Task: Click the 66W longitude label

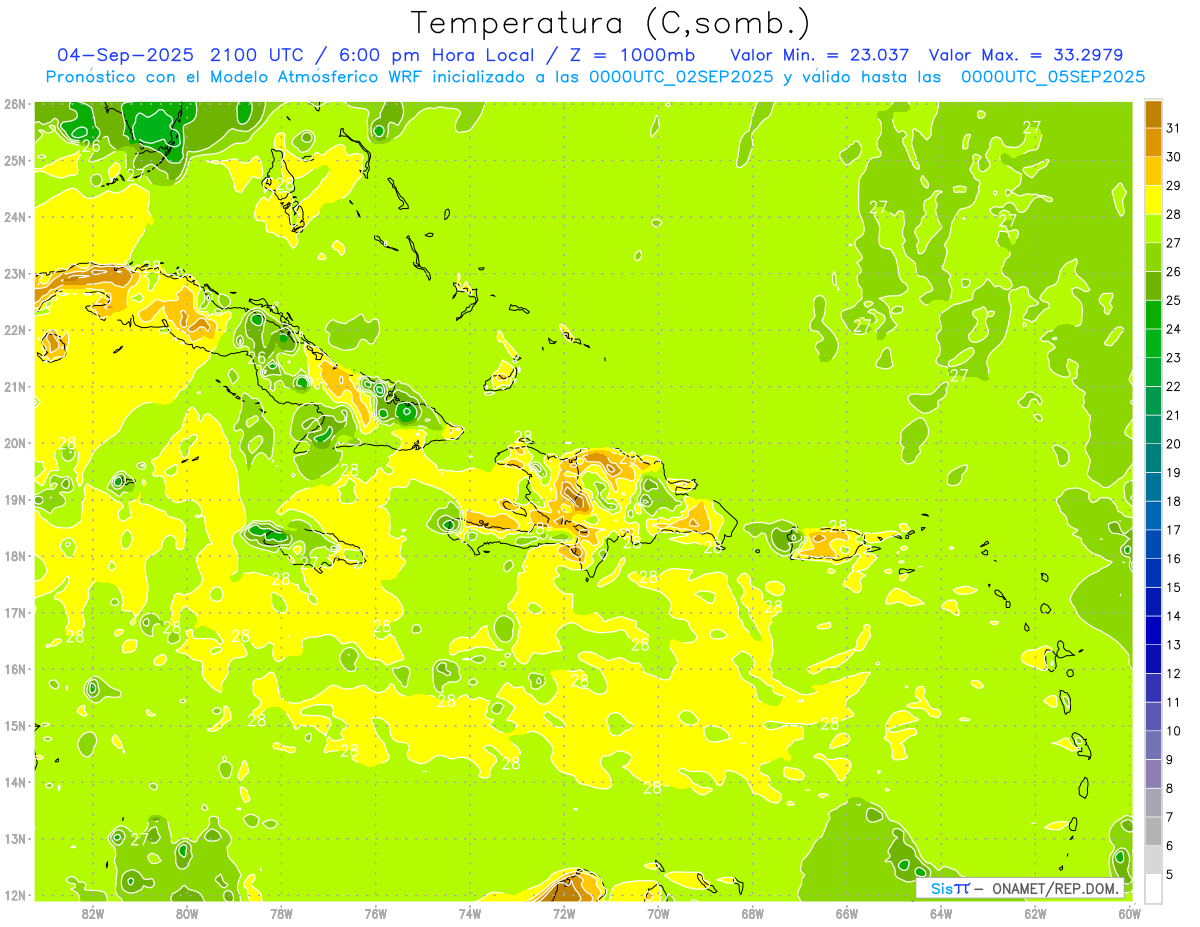Action: [847, 912]
